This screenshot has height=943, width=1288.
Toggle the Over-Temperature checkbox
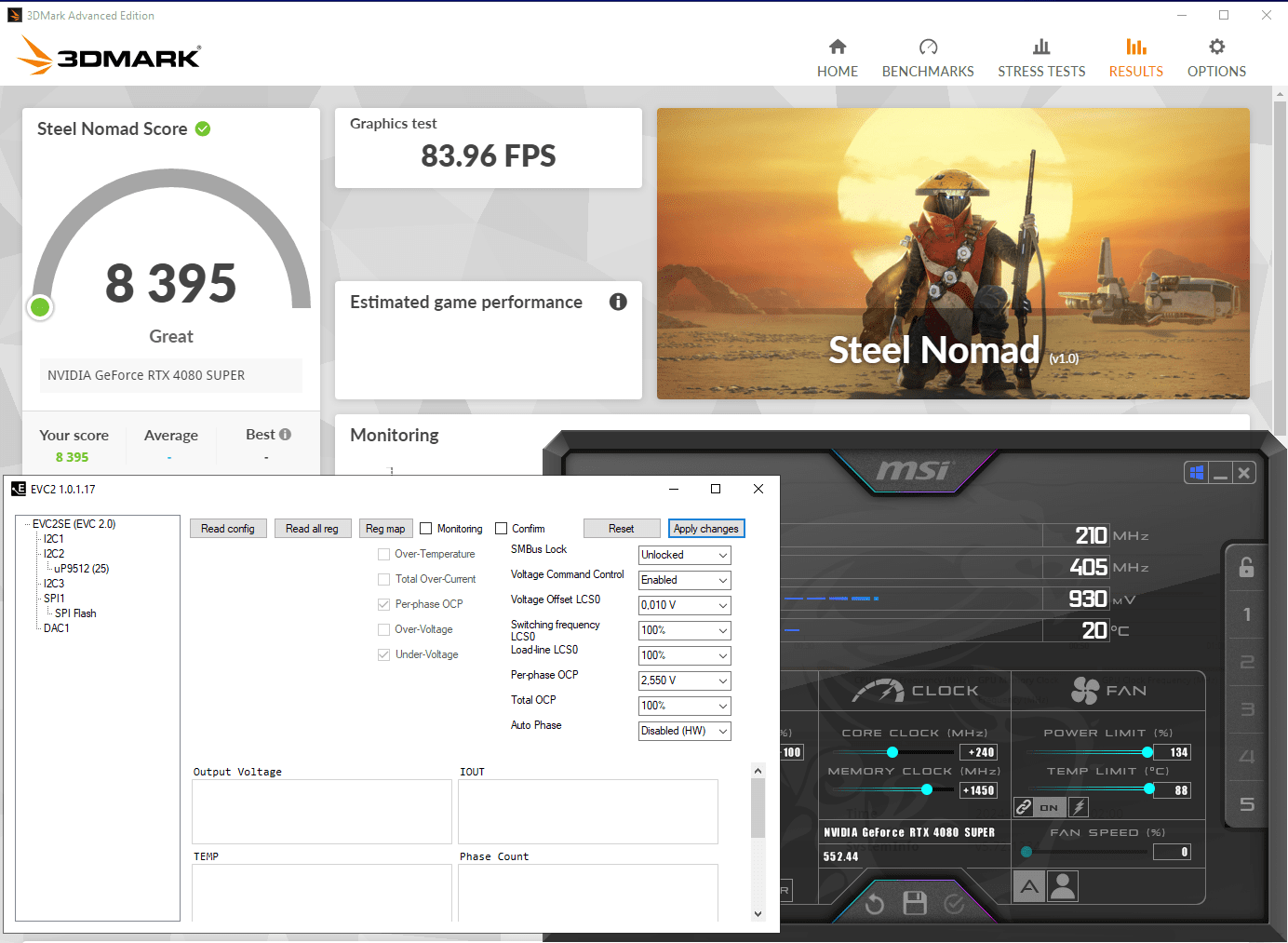(384, 554)
